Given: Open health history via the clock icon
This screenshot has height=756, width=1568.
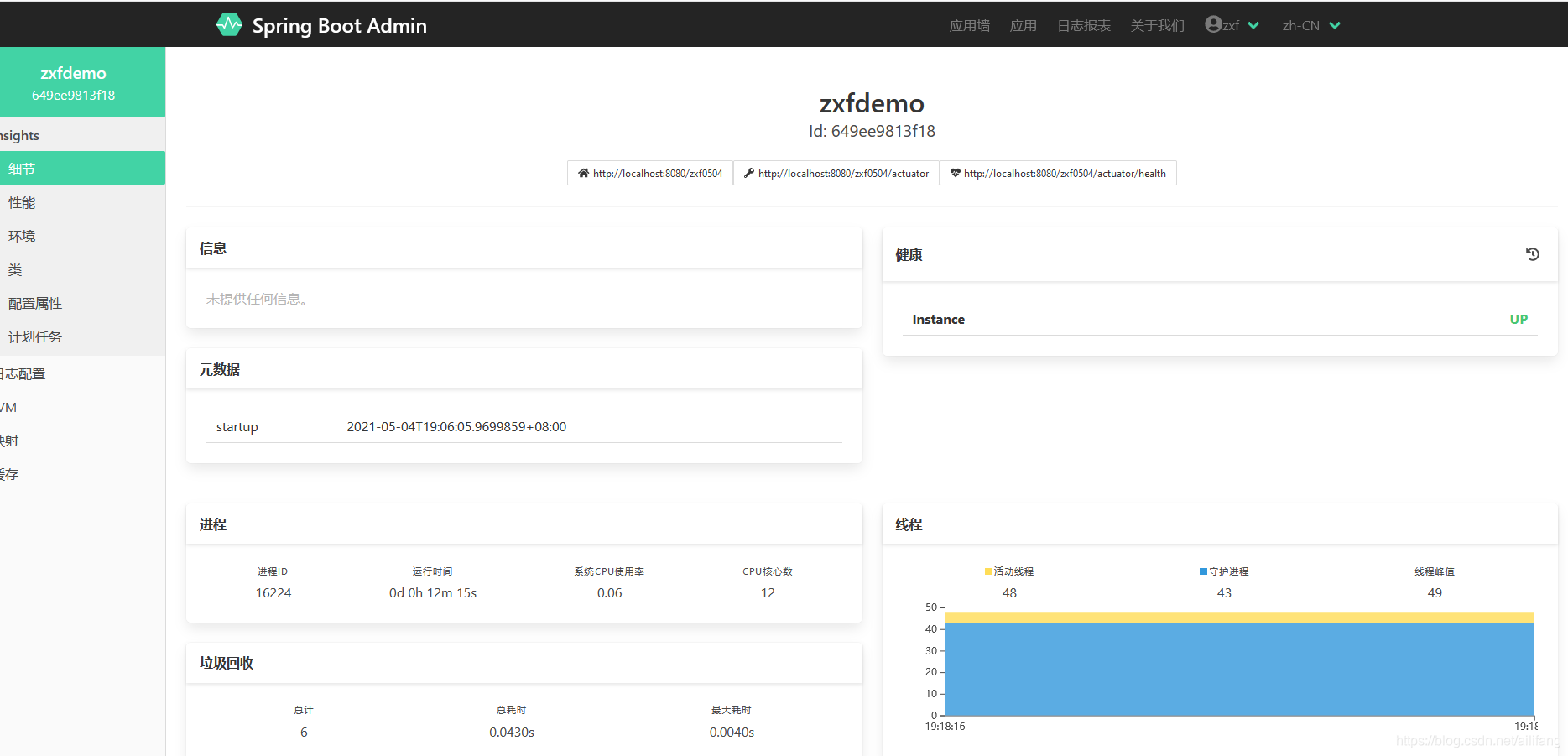Looking at the screenshot, I should pos(1532,253).
